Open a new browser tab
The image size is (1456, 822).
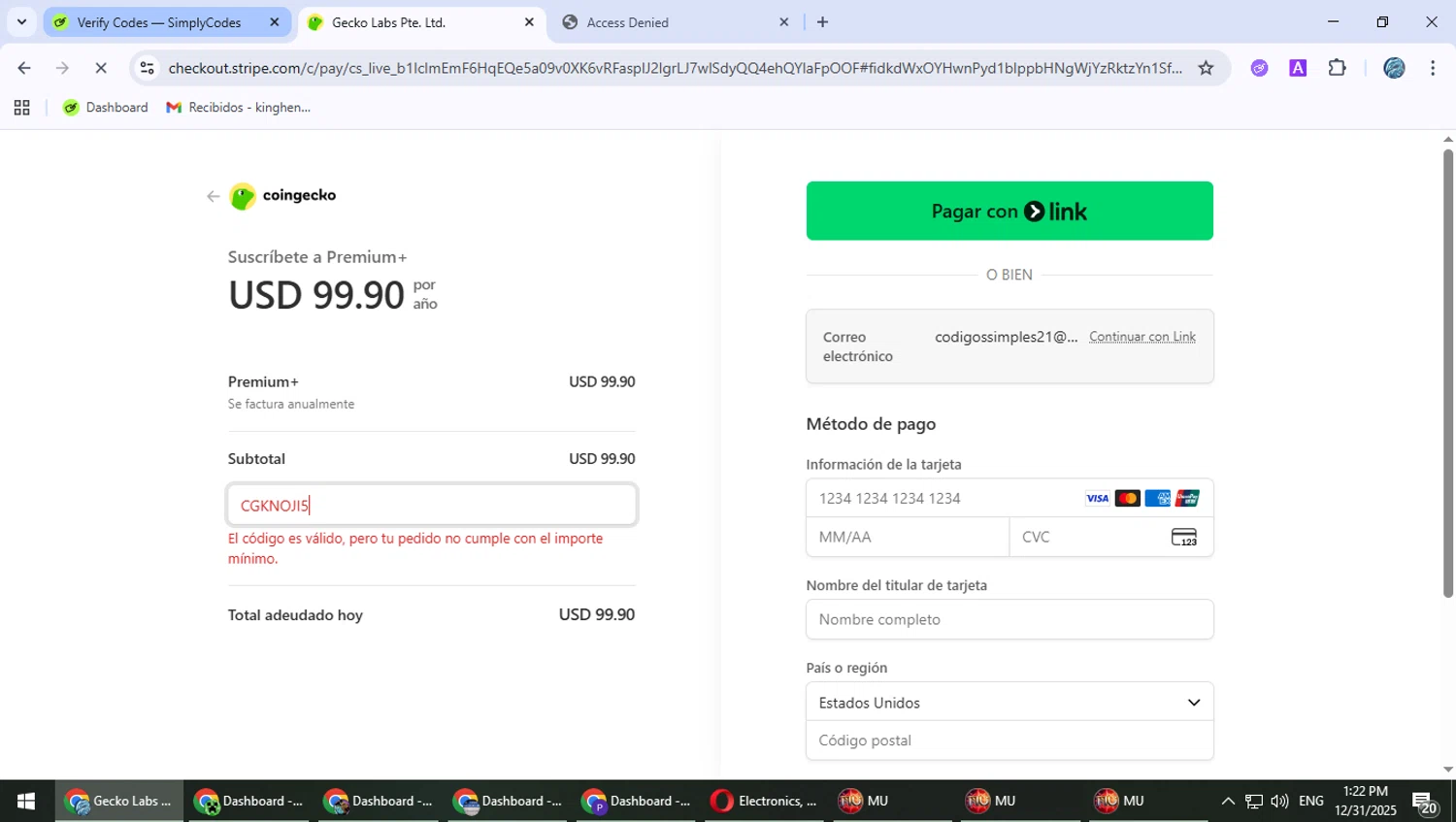[823, 22]
